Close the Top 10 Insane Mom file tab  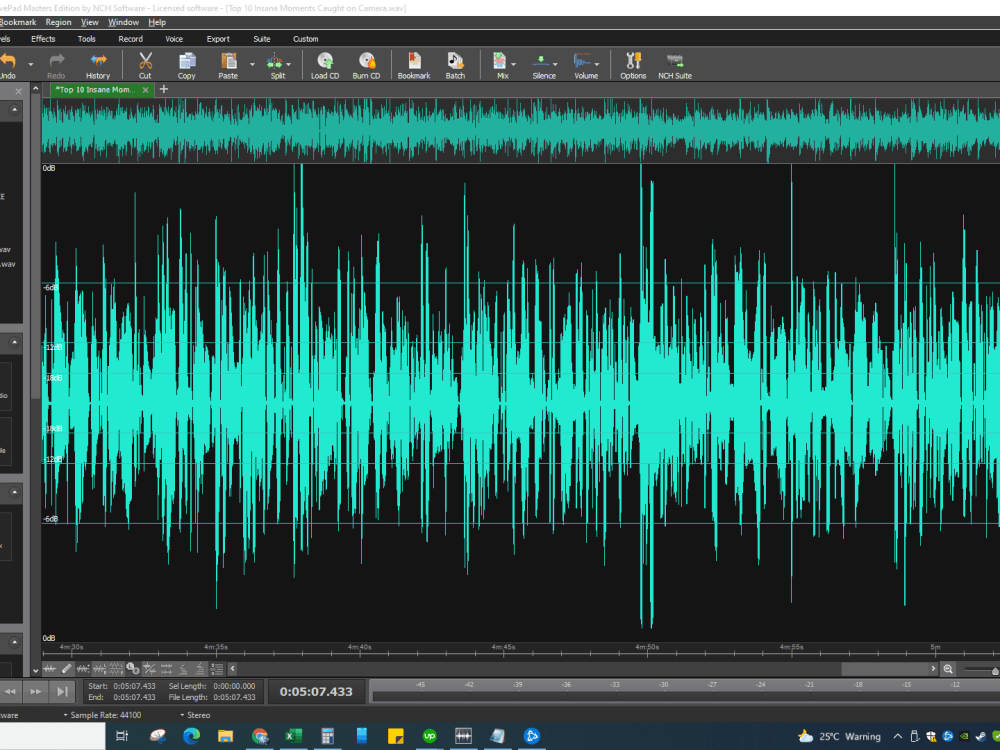[x=145, y=90]
